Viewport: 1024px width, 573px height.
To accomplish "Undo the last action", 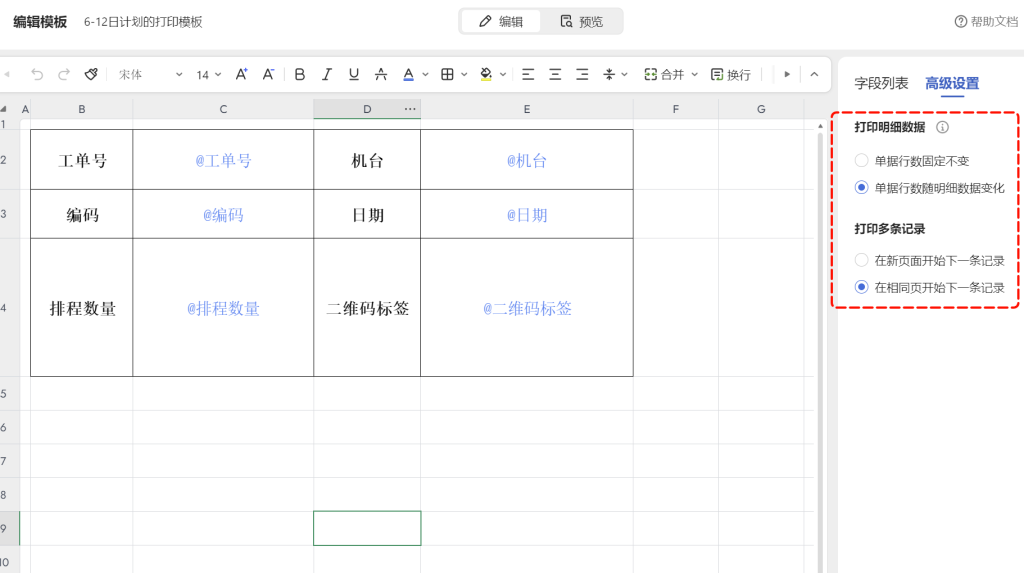I will pyautogui.click(x=37, y=74).
